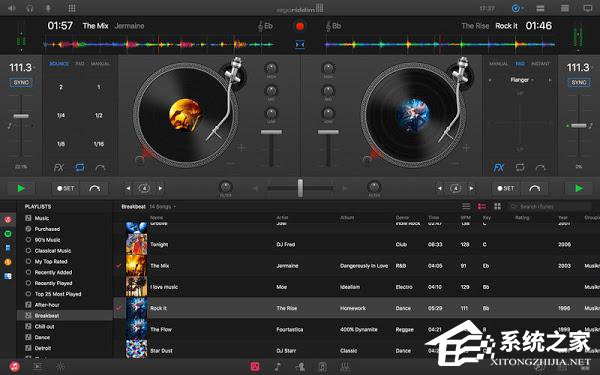This screenshot has width=600, height=375.
Task: Switch to grid view in library
Action: tap(497, 207)
